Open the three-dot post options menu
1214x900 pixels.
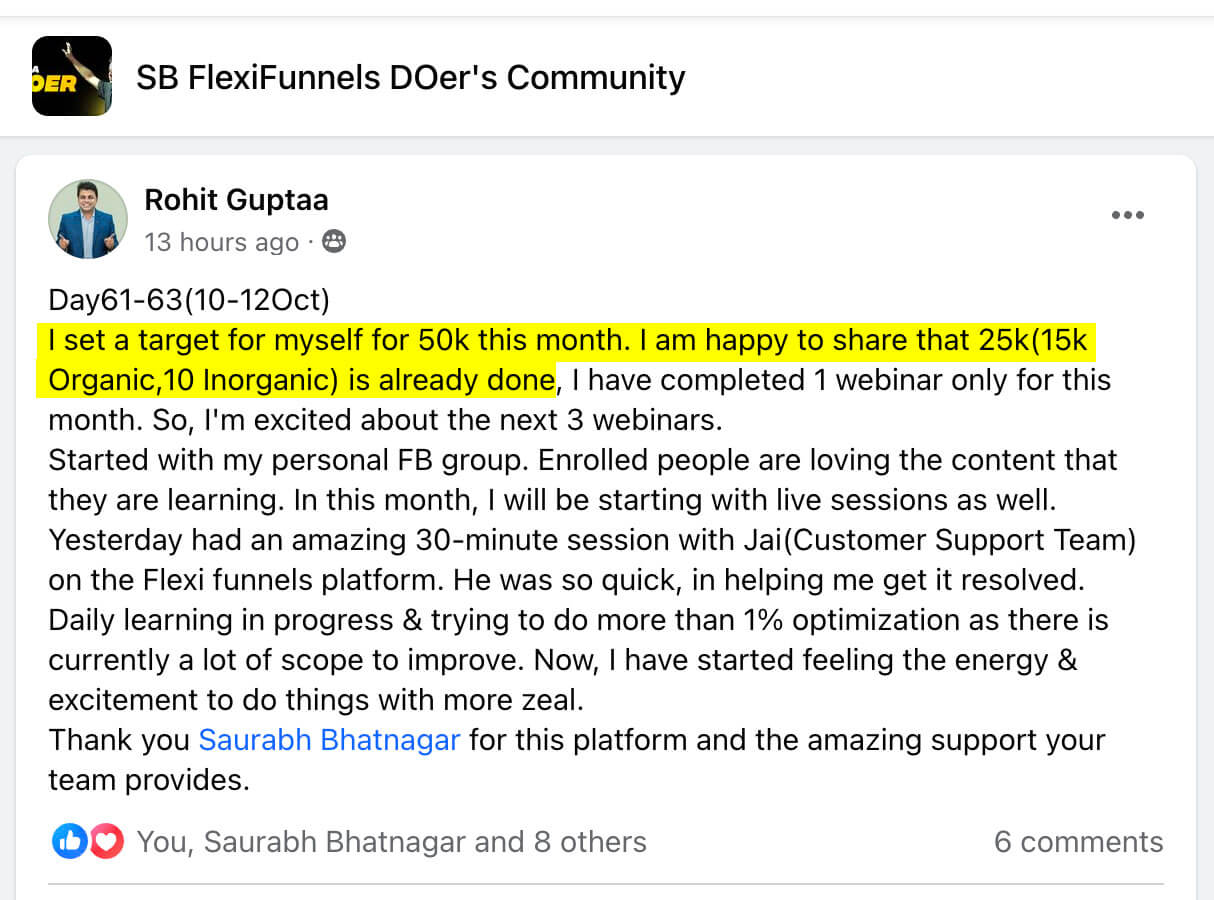tap(1127, 215)
